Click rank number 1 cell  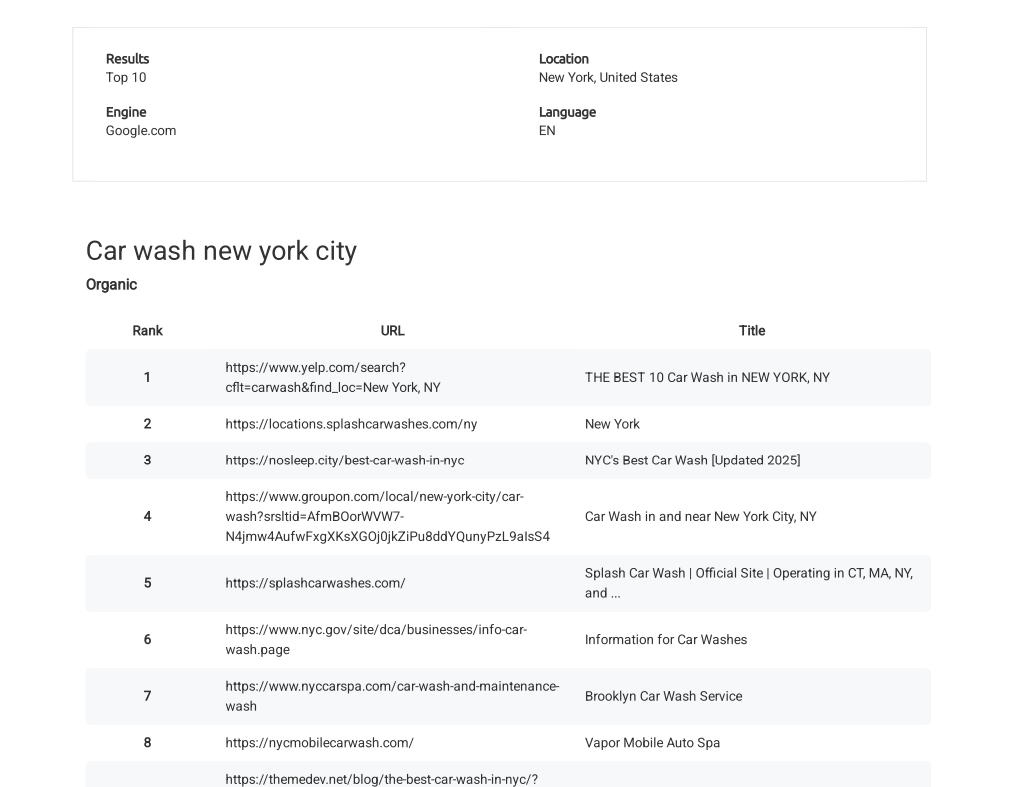tap(147, 378)
